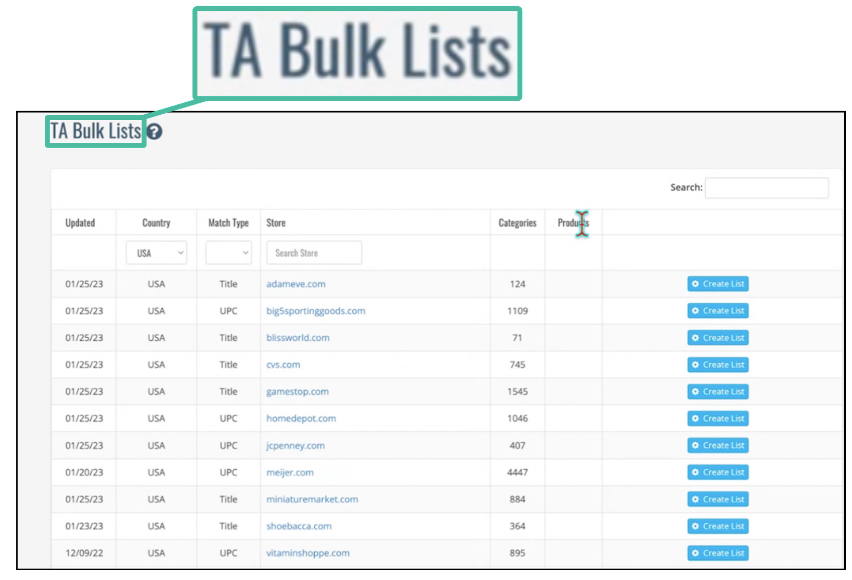Screen dimensions: 852x580
Task: Click the 12/09/22 updated date
Action: 84,553
